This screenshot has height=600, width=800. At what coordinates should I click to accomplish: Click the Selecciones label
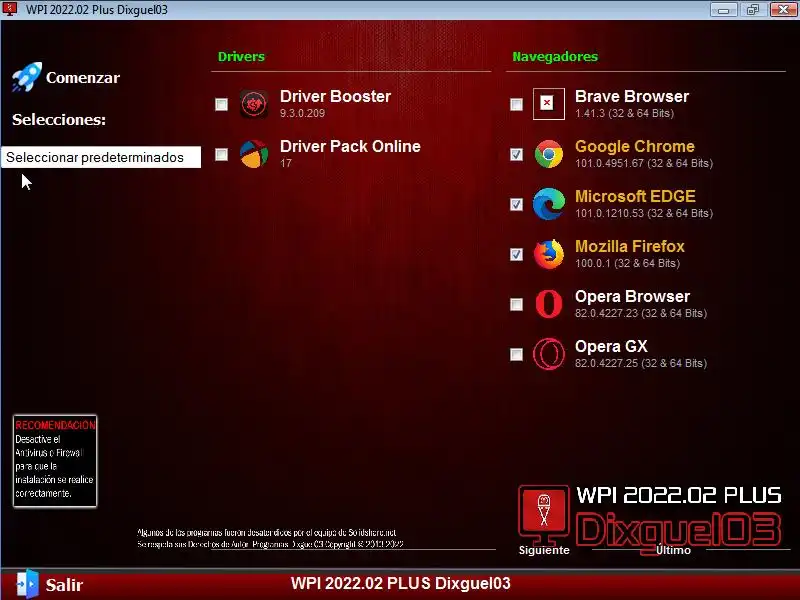(x=59, y=119)
